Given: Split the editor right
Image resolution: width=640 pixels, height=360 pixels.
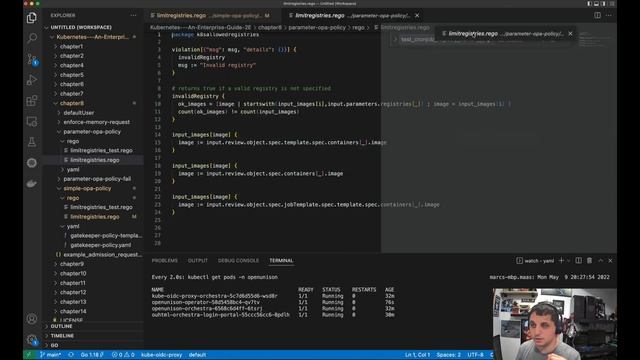Looking at the screenshot, I should 598,15.
